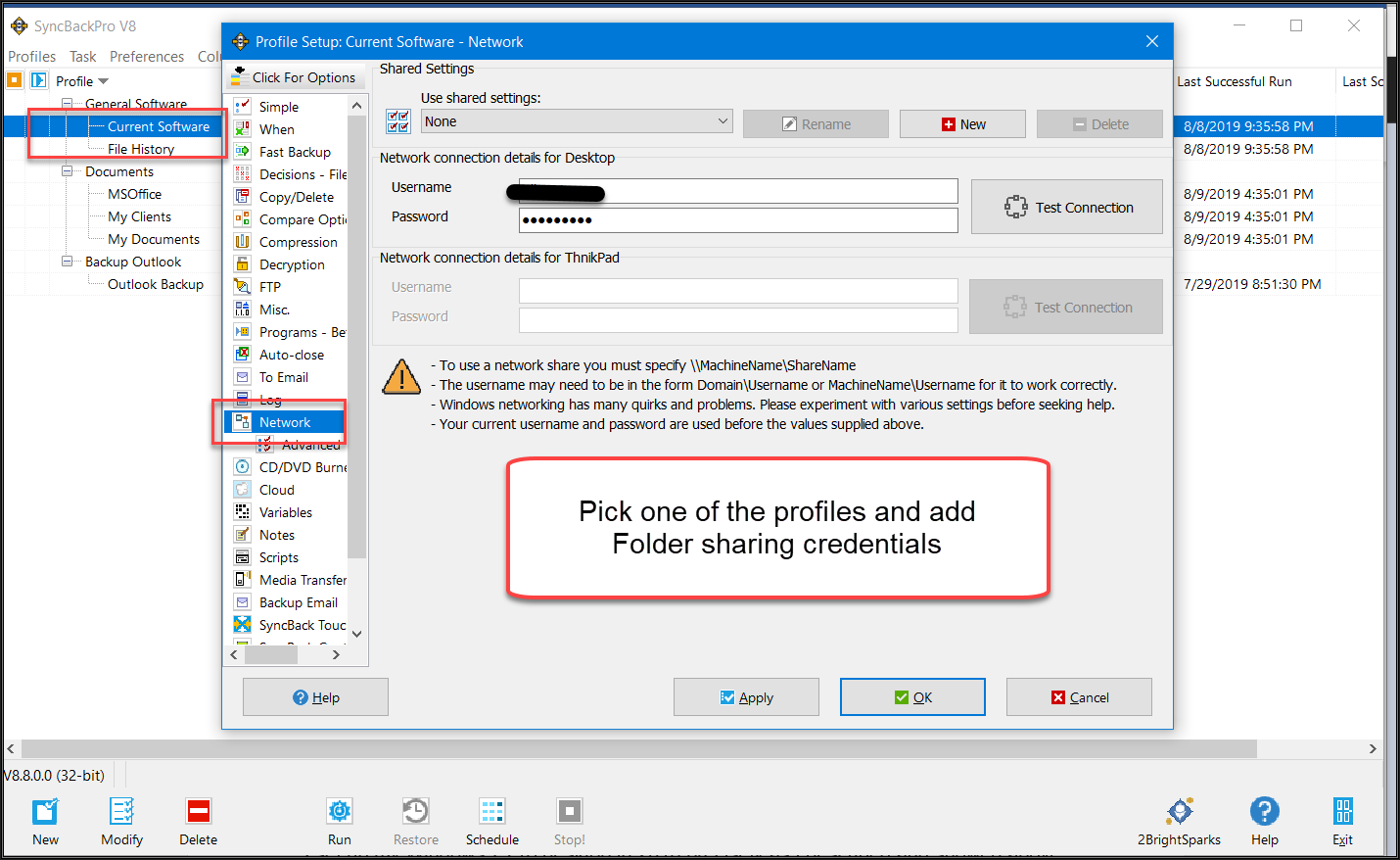Click the main window horizontal scrollbar
The image size is (1400, 860).
(638, 748)
